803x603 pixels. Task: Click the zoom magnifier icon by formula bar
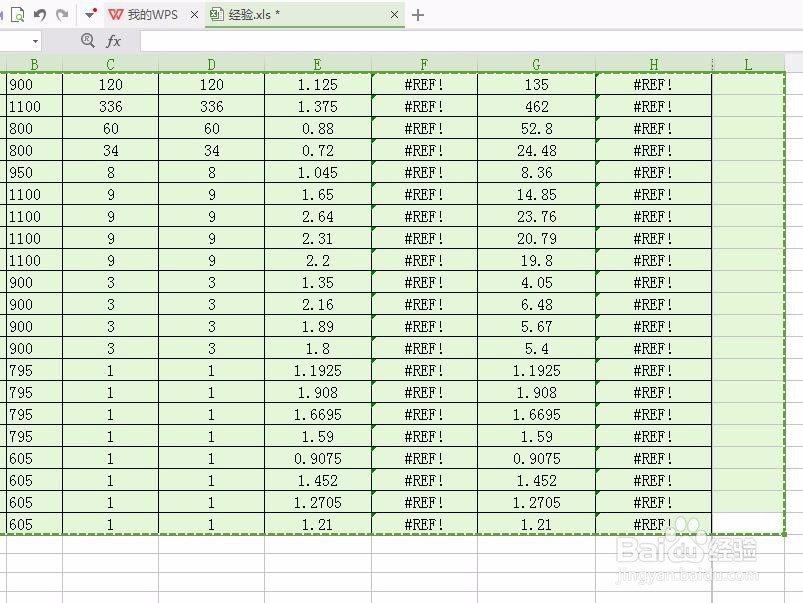pos(88,40)
